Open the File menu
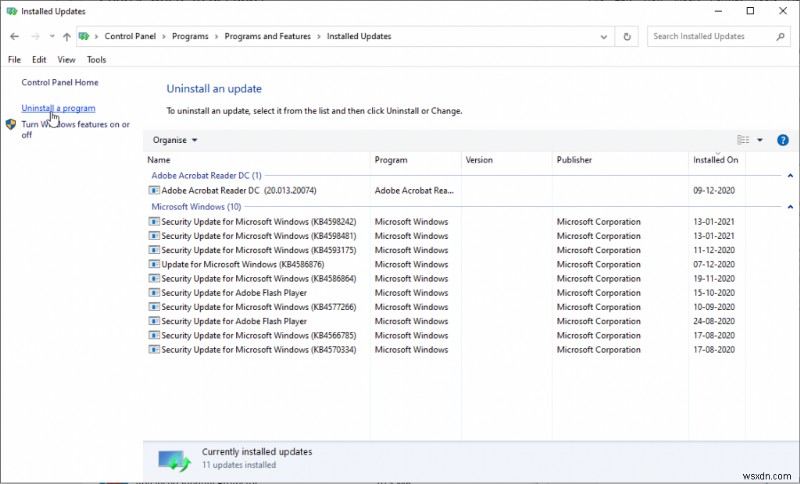Image resolution: width=800 pixels, height=484 pixels. [x=14, y=60]
